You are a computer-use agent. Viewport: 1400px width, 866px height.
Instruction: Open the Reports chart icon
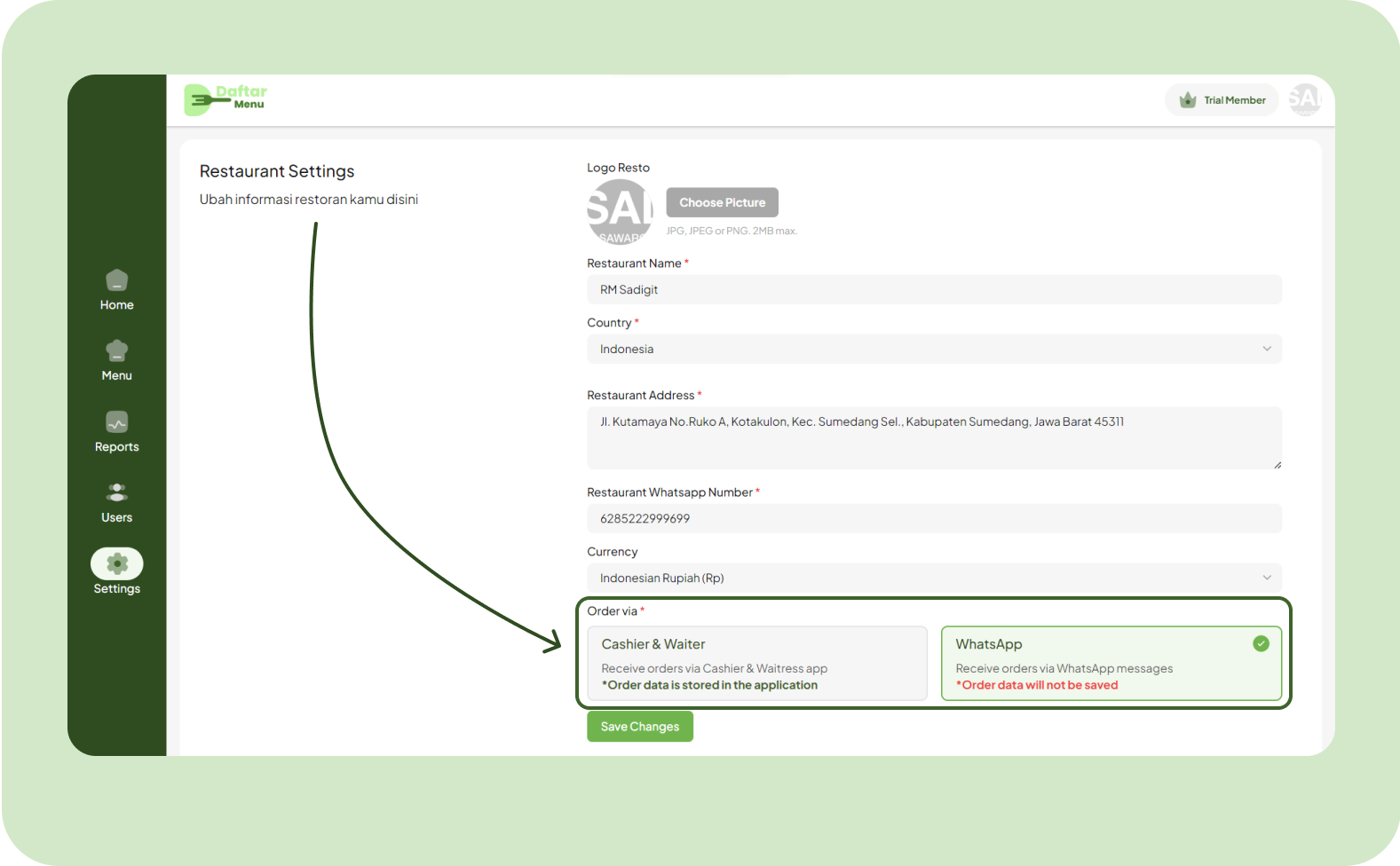pyautogui.click(x=116, y=422)
